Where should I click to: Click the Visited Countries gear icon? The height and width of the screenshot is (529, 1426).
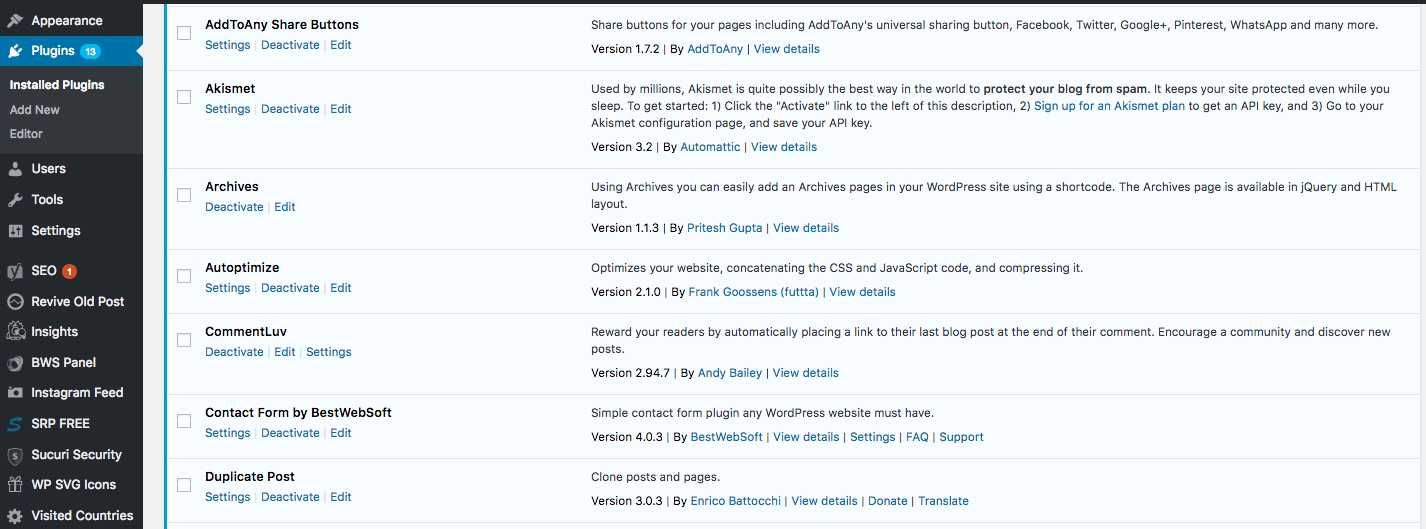pos(15,516)
